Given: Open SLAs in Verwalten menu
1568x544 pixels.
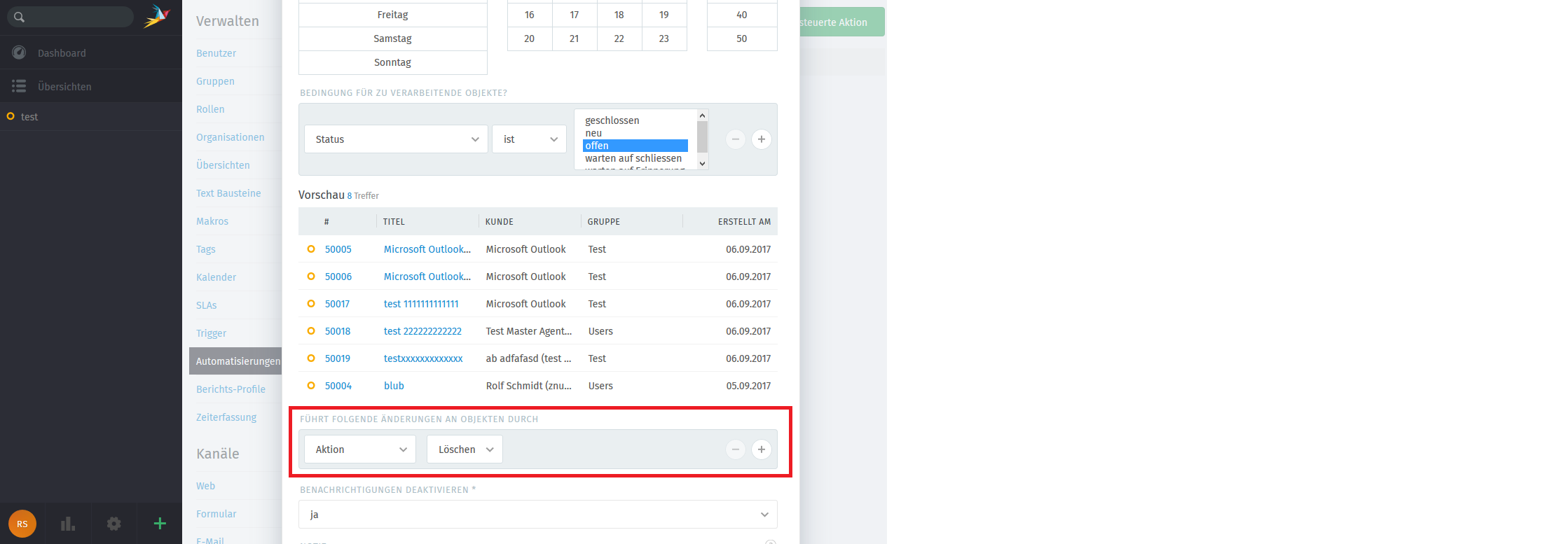Looking at the screenshot, I should point(207,305).
